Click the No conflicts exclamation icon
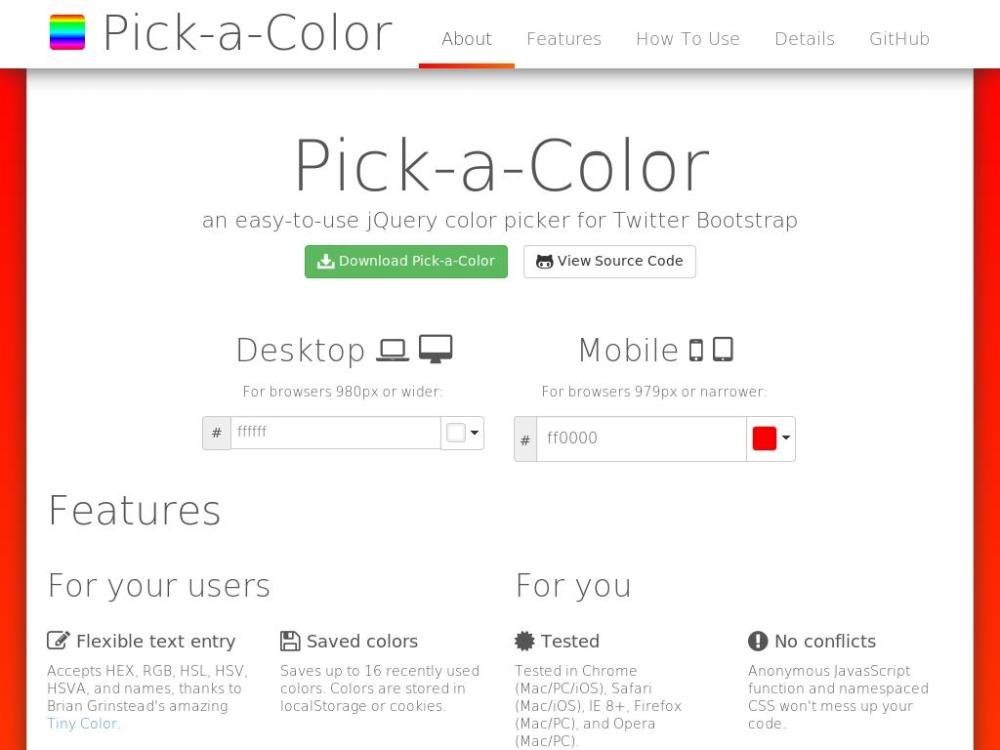 click(758, 641)
